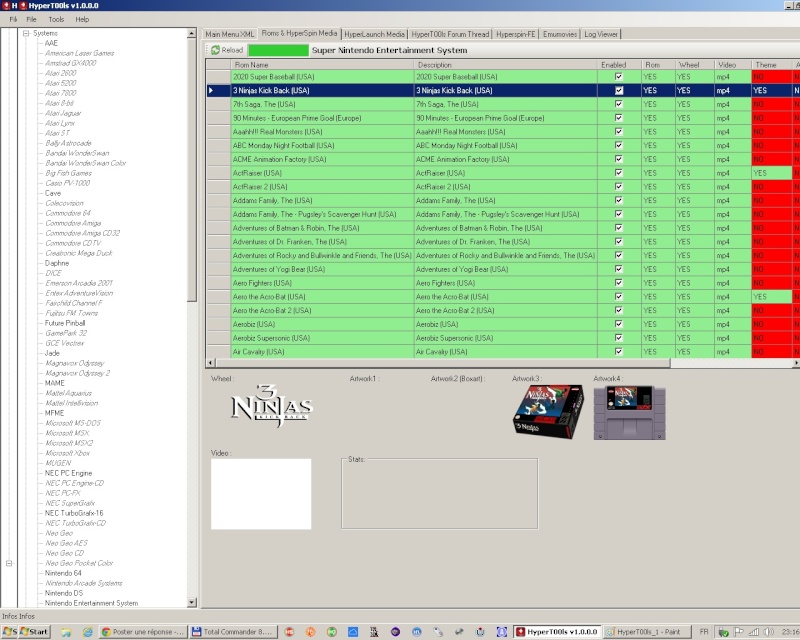Viewport: 800px width, 640px height.
Task: Switch to Total Commander taskbar button
Action: (234, 632)
